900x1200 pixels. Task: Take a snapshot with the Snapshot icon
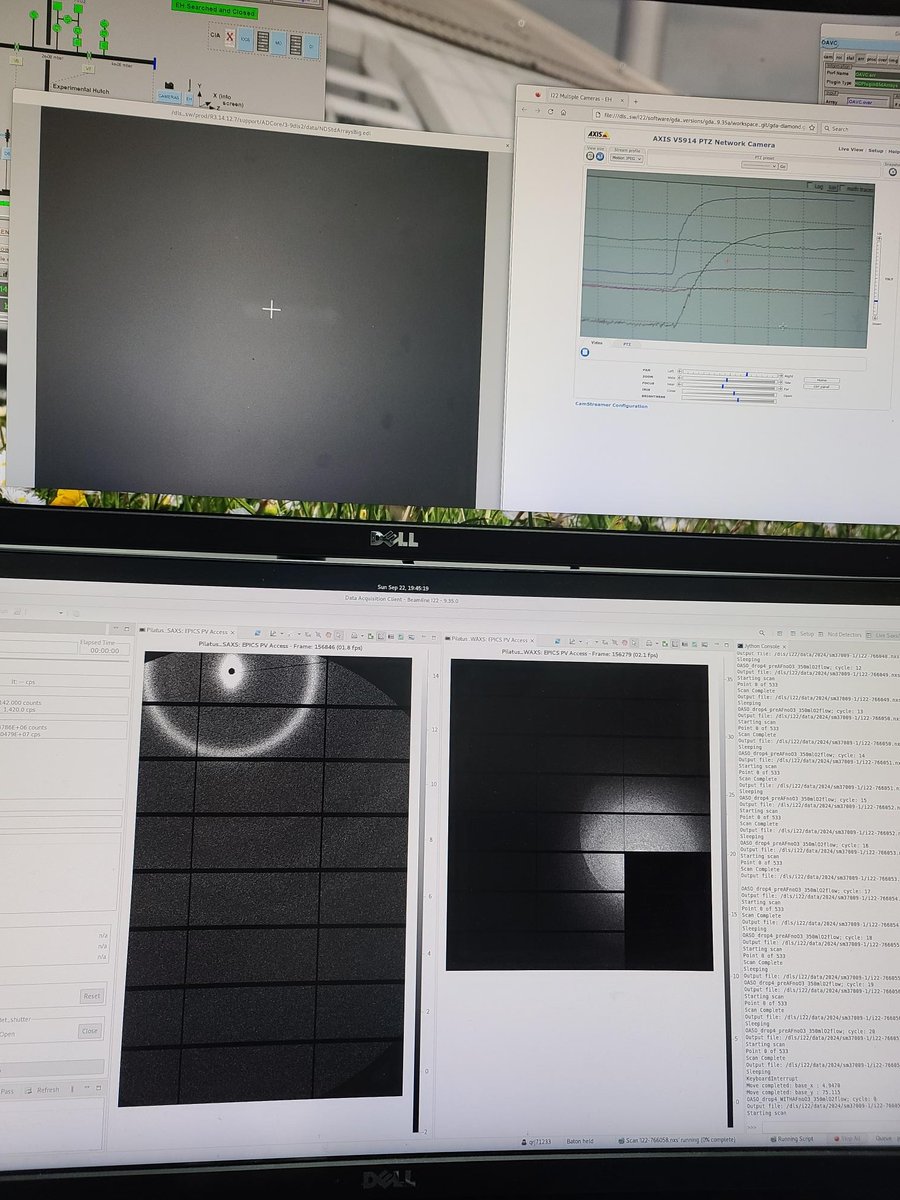(893, 172)
